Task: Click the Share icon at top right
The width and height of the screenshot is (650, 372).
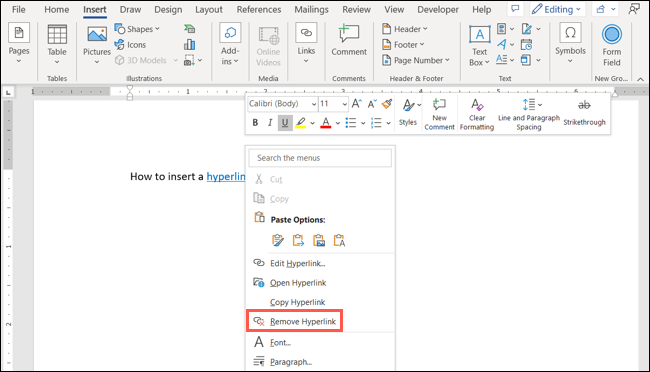Action: click(x=601, y=9)
